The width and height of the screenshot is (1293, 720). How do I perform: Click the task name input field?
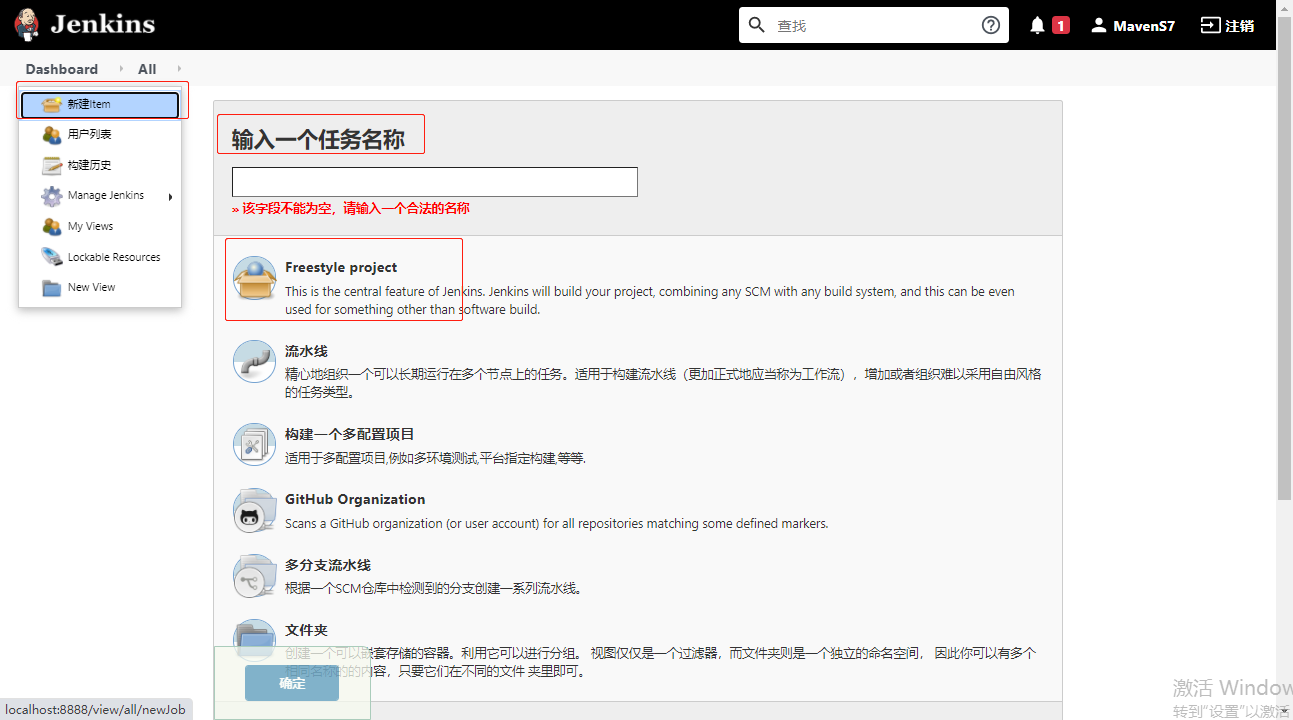pos(435,182)
